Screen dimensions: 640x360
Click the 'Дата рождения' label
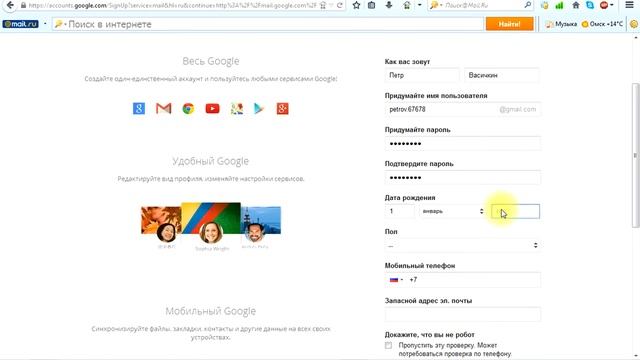(410, 198)
